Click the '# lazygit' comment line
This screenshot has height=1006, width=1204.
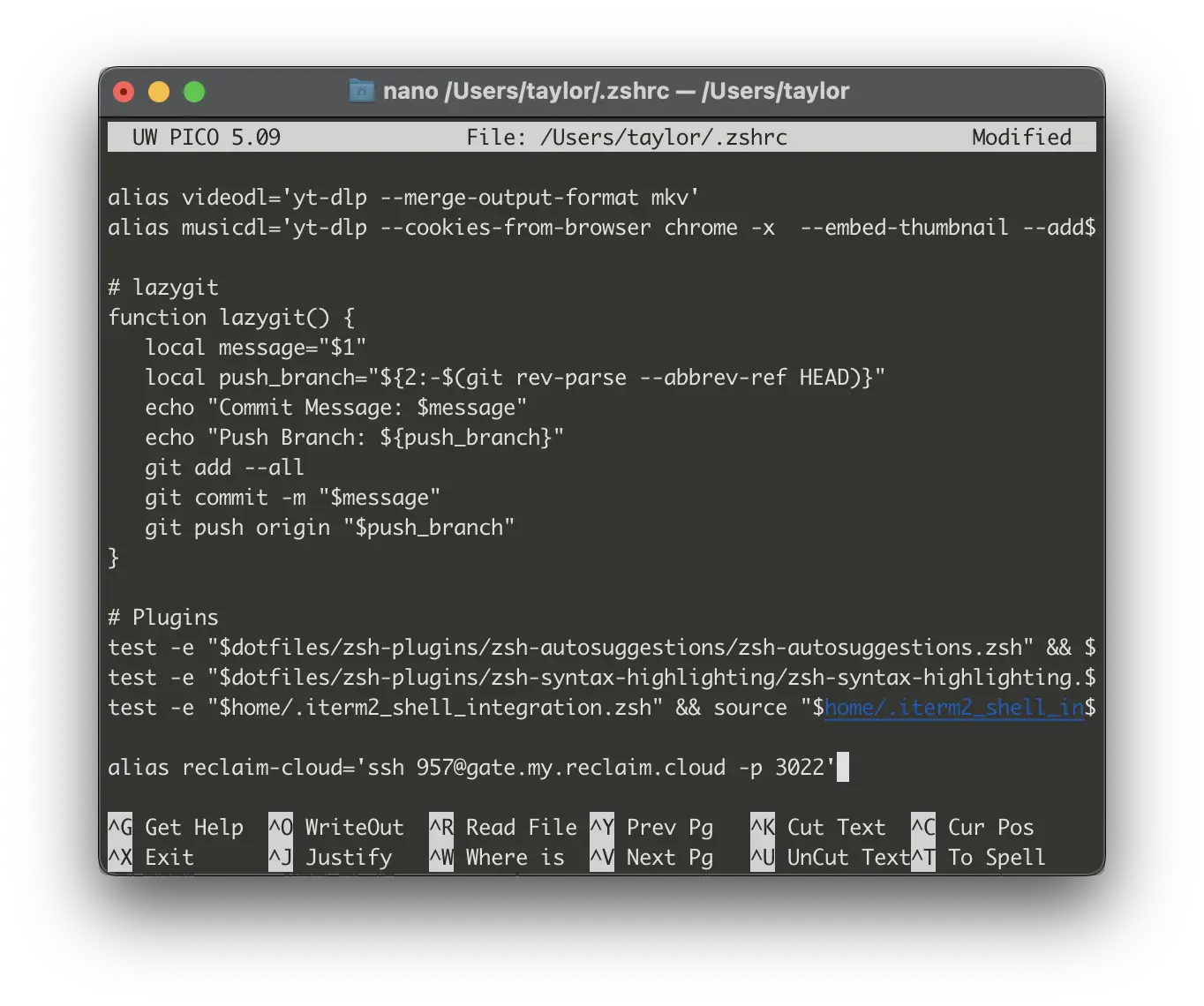pos(163,288)
